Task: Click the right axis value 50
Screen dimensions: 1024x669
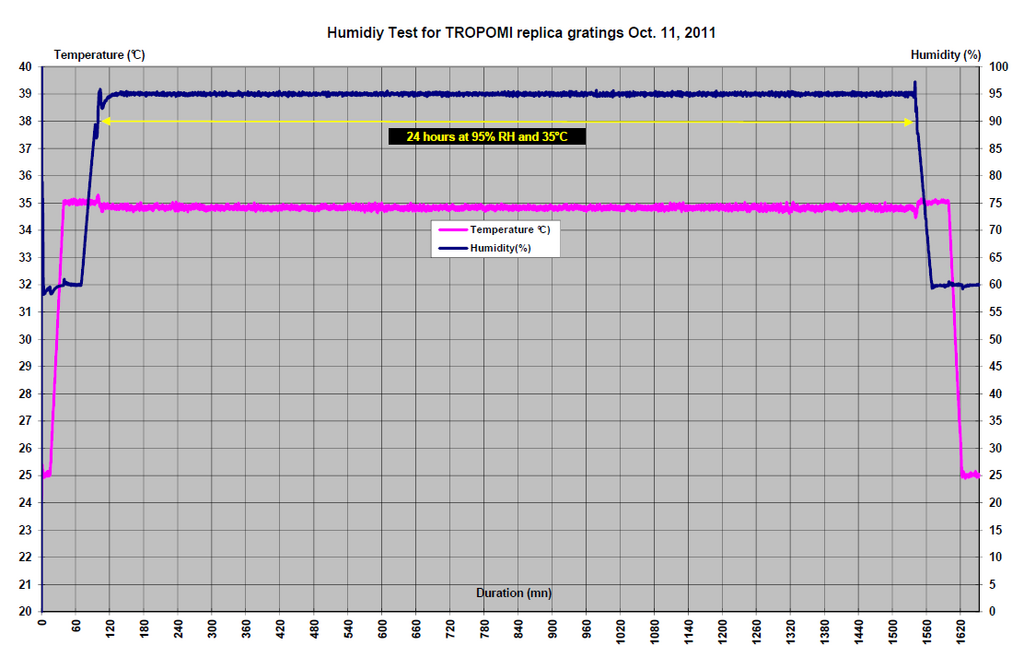Action: (x=995, y=339)
